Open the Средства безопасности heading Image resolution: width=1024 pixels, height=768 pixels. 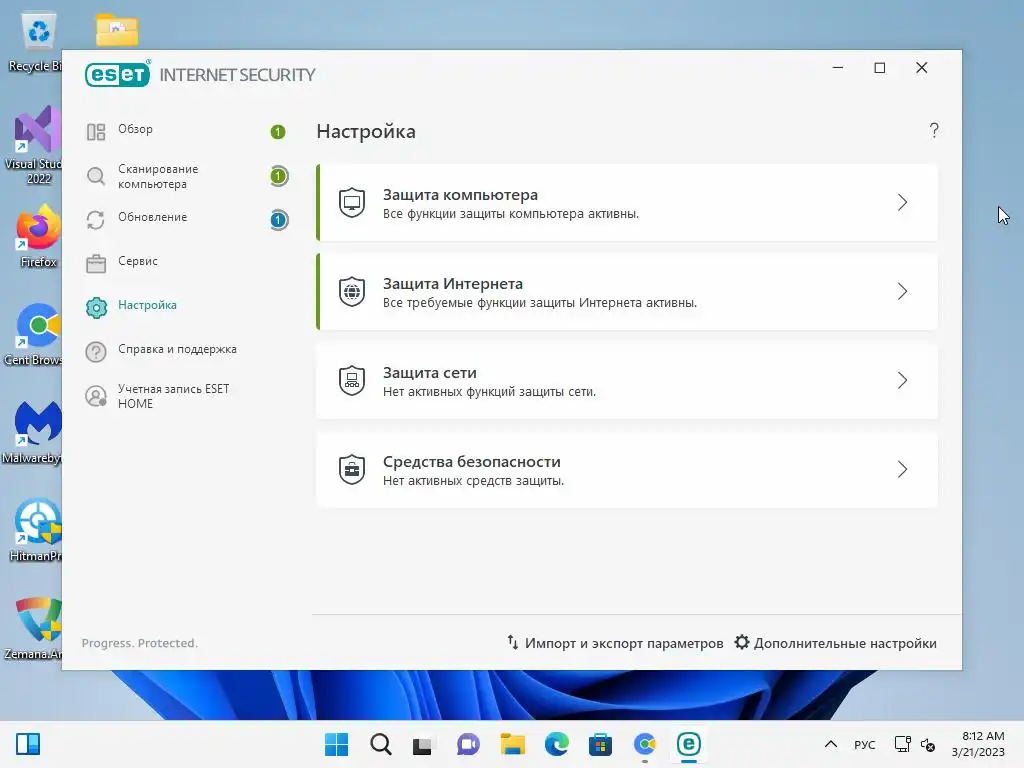472,461
